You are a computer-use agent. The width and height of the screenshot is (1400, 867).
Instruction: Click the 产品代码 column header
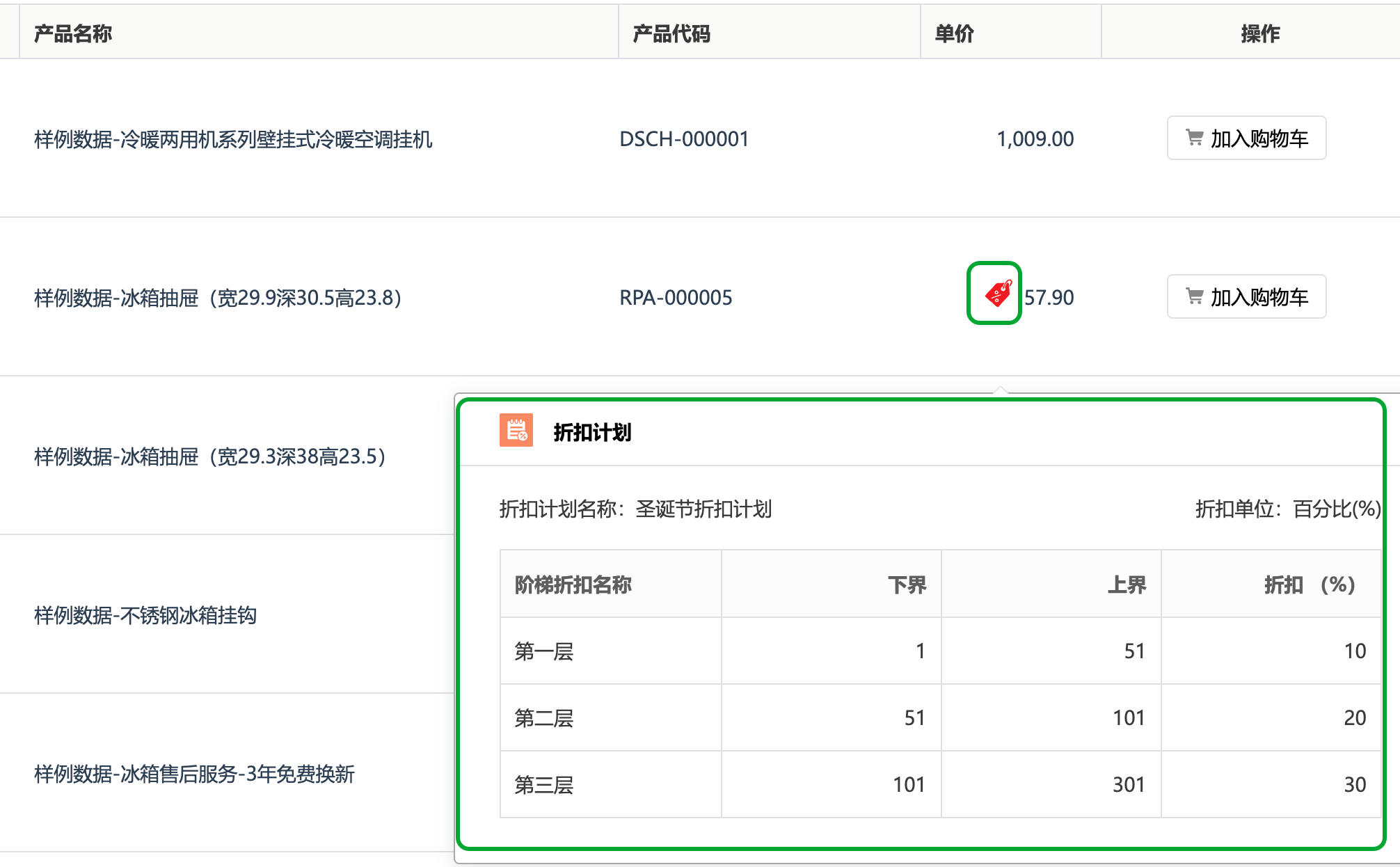[671, 33]
